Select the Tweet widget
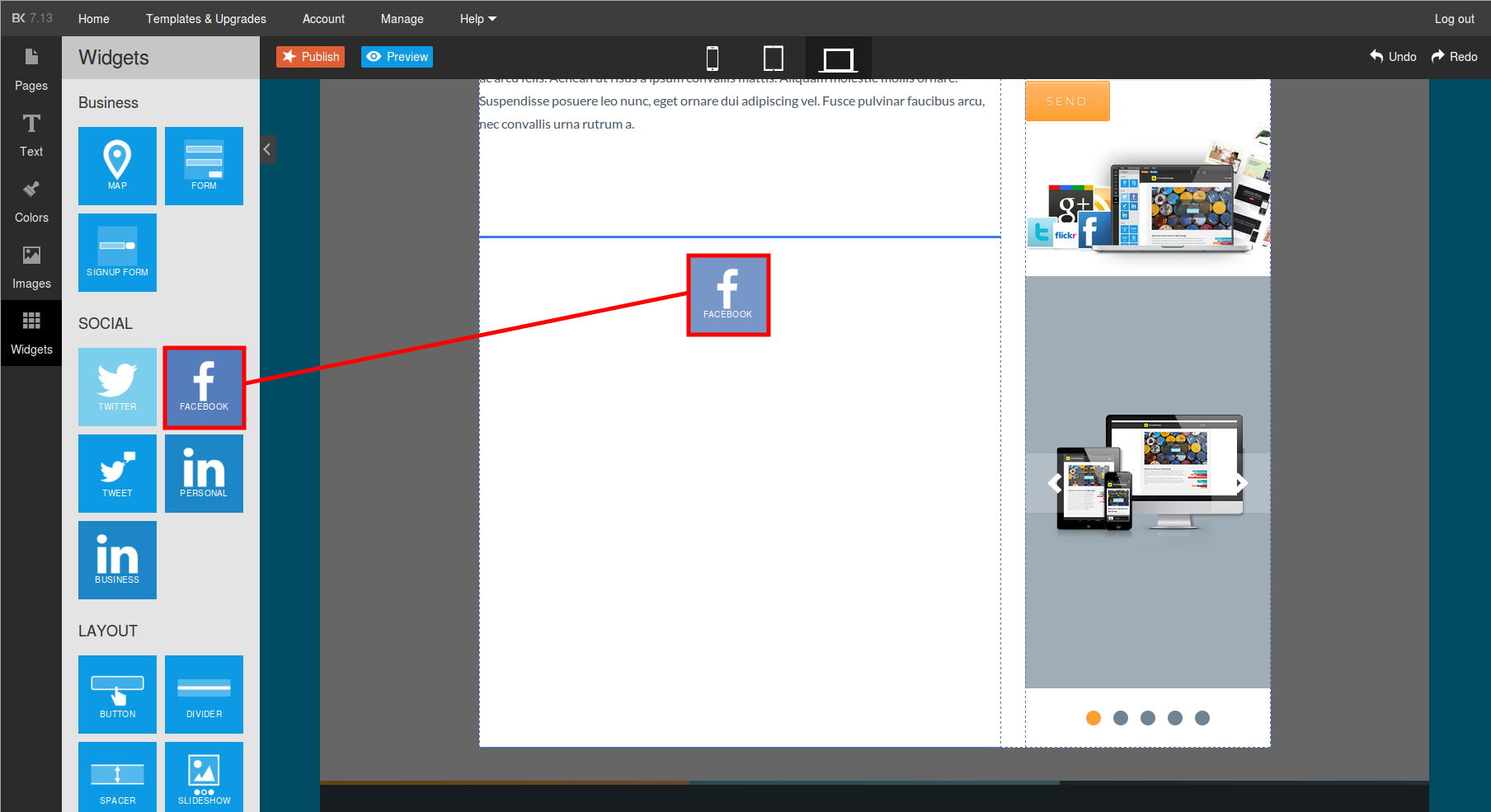Image resolution: width=1491 pixels, height=812 pixels. (x=117, y=473)
